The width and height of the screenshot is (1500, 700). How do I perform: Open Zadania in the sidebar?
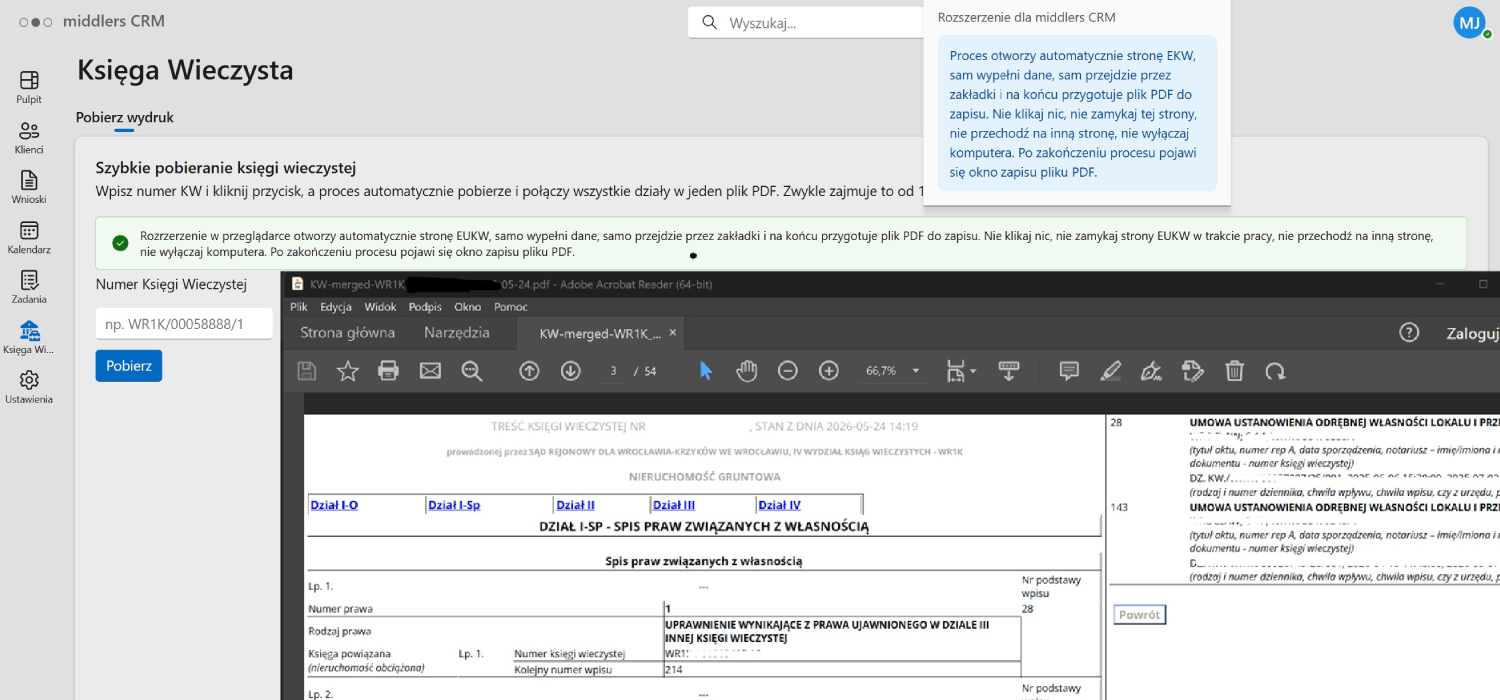(29, 288)
